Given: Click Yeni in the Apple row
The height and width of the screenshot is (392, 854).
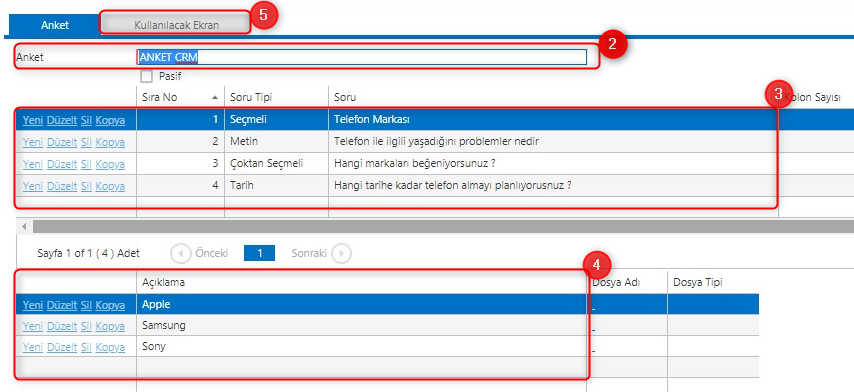Looking at the screenshot, I should point(33,305).
